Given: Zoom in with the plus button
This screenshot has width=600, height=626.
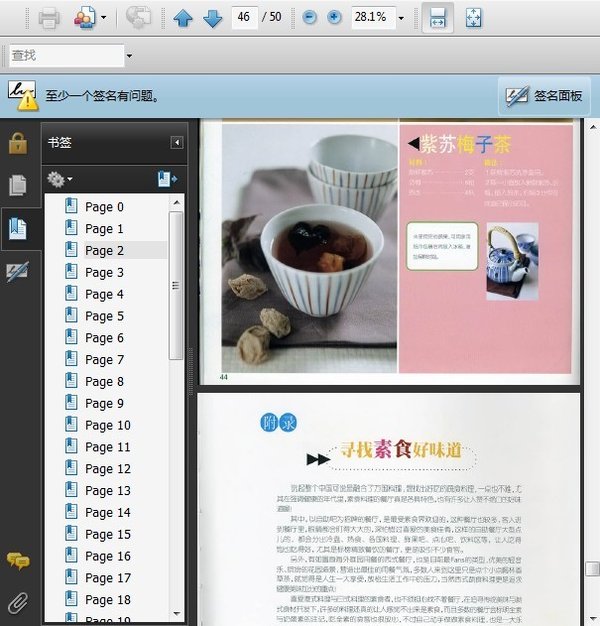Looking at the screenshot, I should coord(334,18).
